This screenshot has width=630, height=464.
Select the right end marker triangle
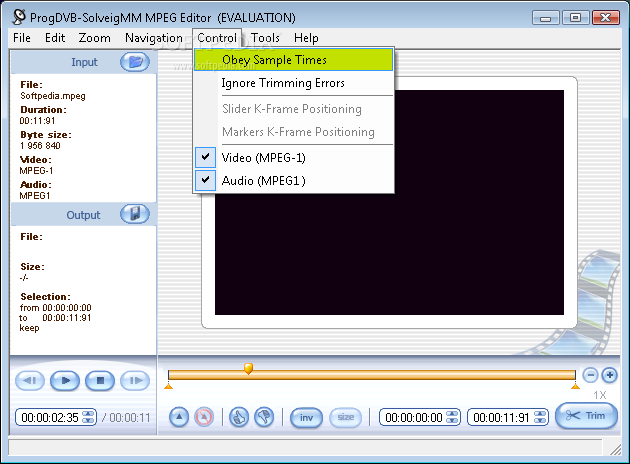575,386
